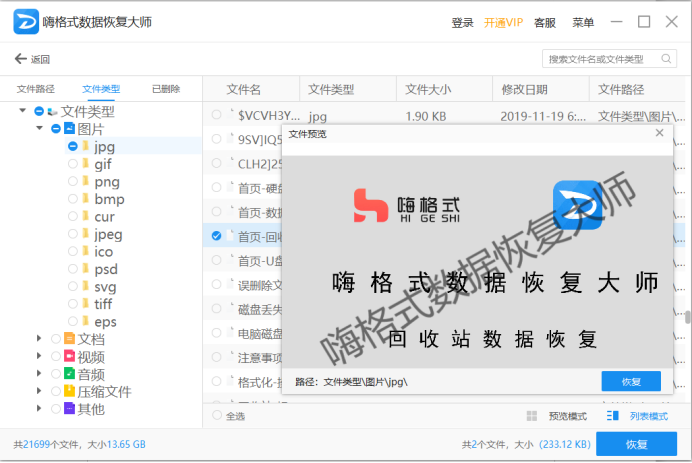
Task: Check the 音频 category checkbox
Action: [x=56, y=374]
